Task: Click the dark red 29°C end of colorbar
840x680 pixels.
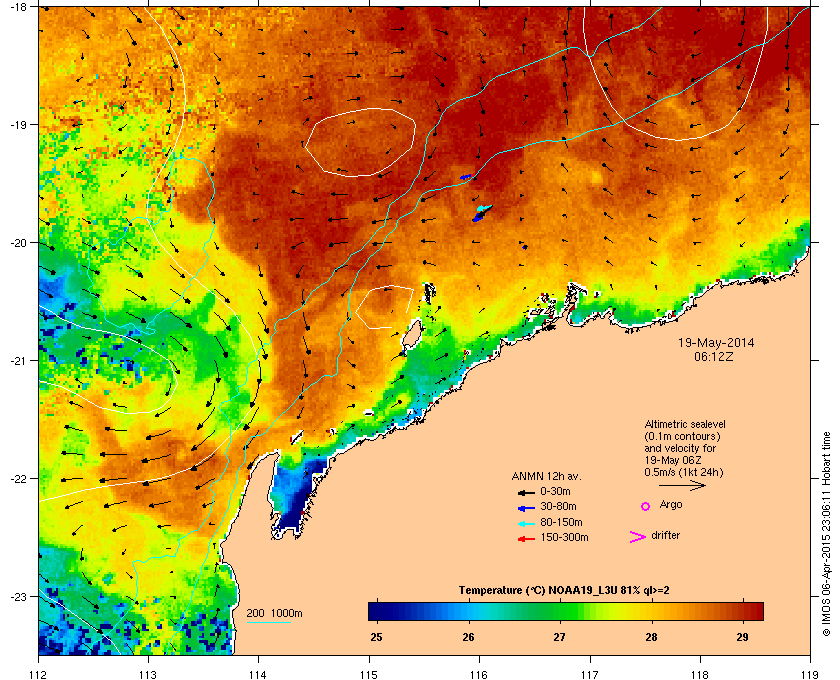Action: [756, 611]
